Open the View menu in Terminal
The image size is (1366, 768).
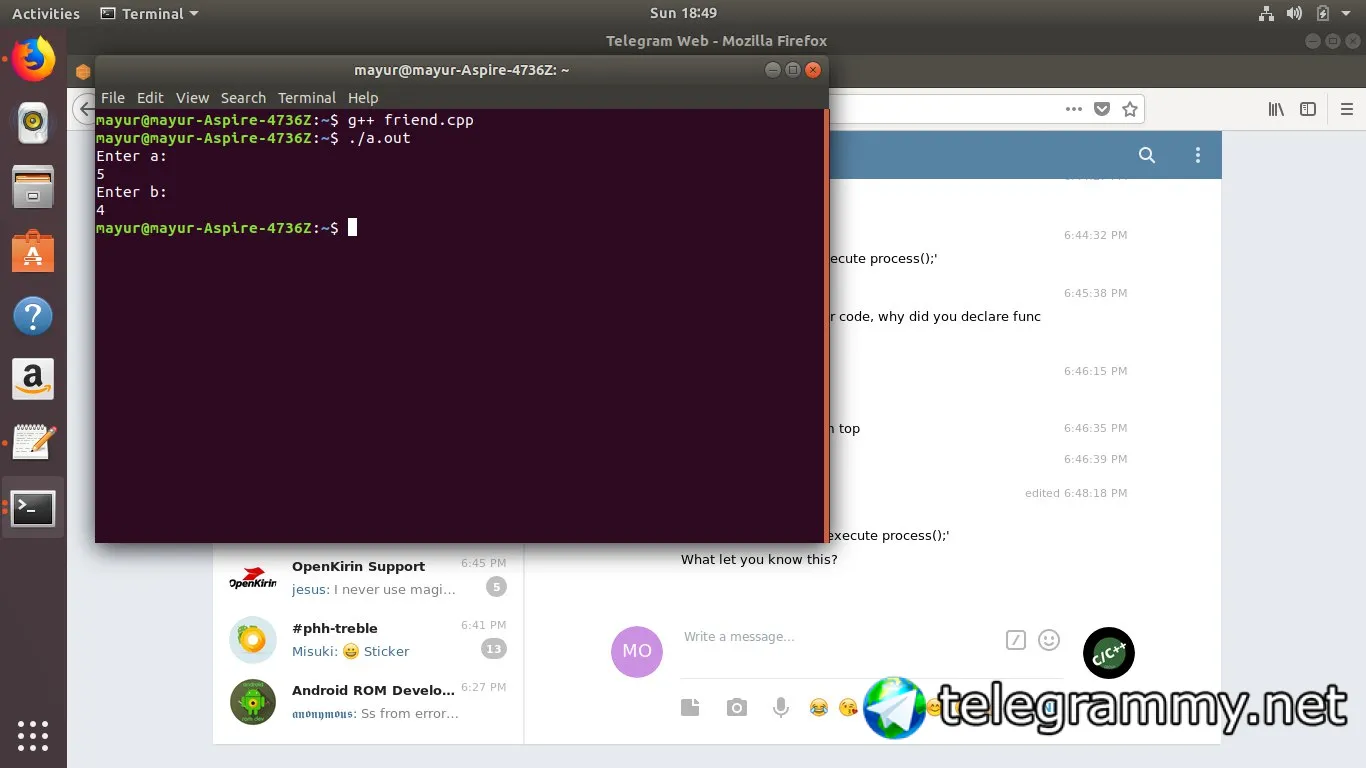(x=192, y=98)
